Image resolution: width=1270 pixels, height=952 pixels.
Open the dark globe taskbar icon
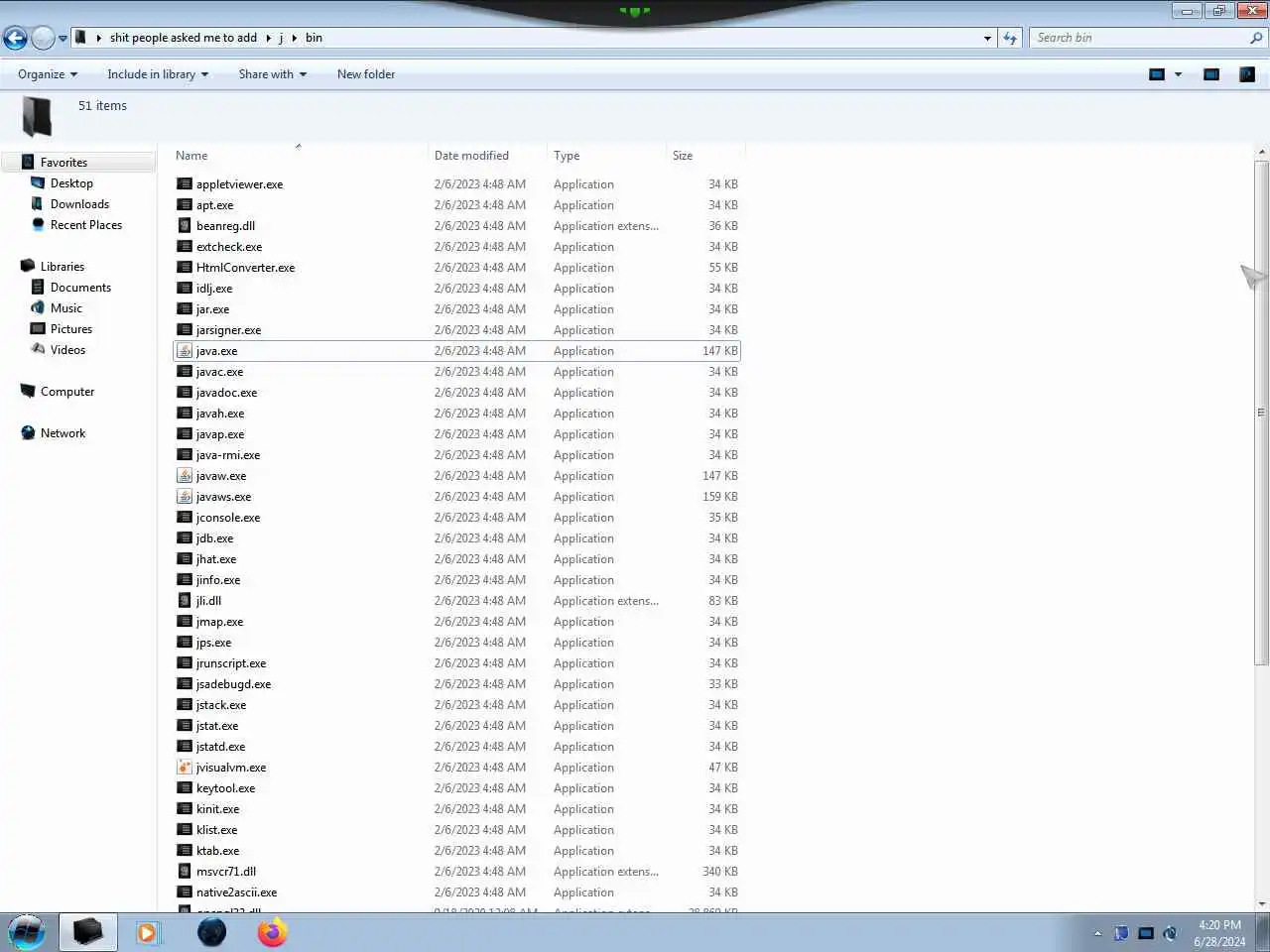tap(211, 932)
